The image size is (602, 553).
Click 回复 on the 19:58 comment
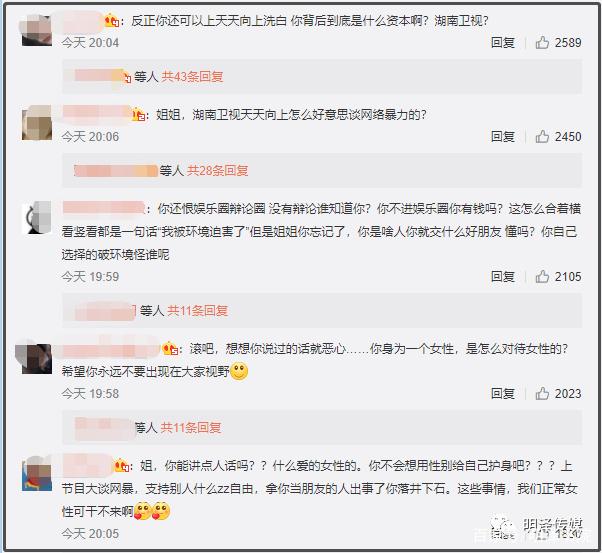[503, 394]
